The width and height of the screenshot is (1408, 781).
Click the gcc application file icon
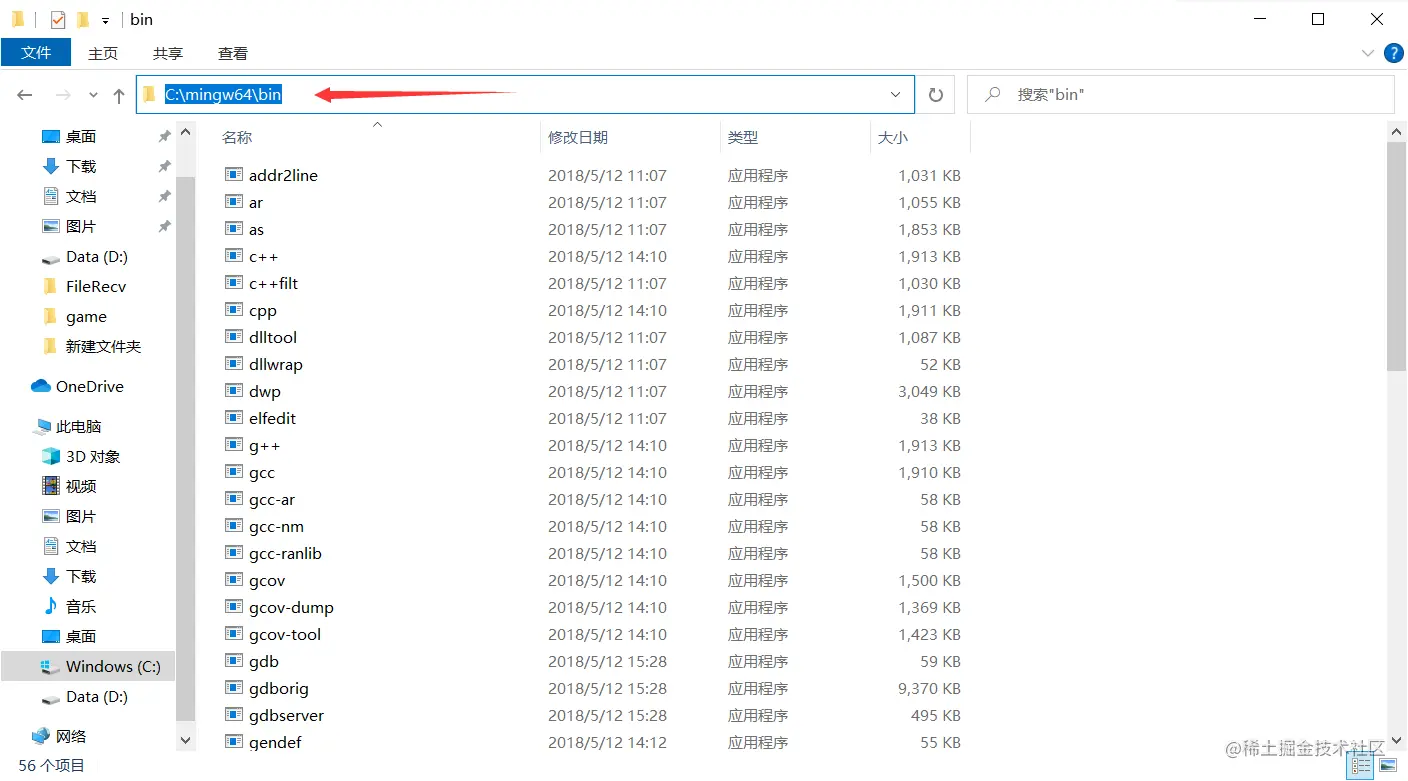[234, 472]
